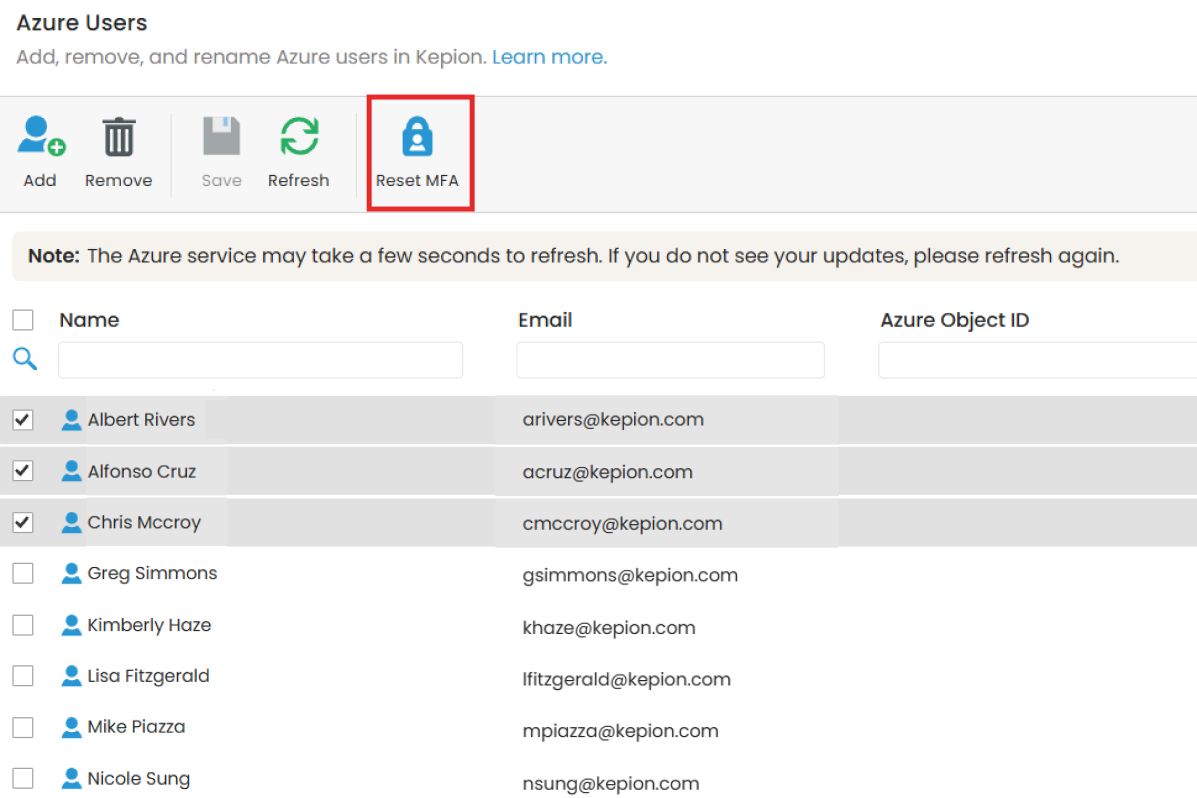The image size is (1197, 798).
Task: Open the Learn more link
Action: click(550, 57)
